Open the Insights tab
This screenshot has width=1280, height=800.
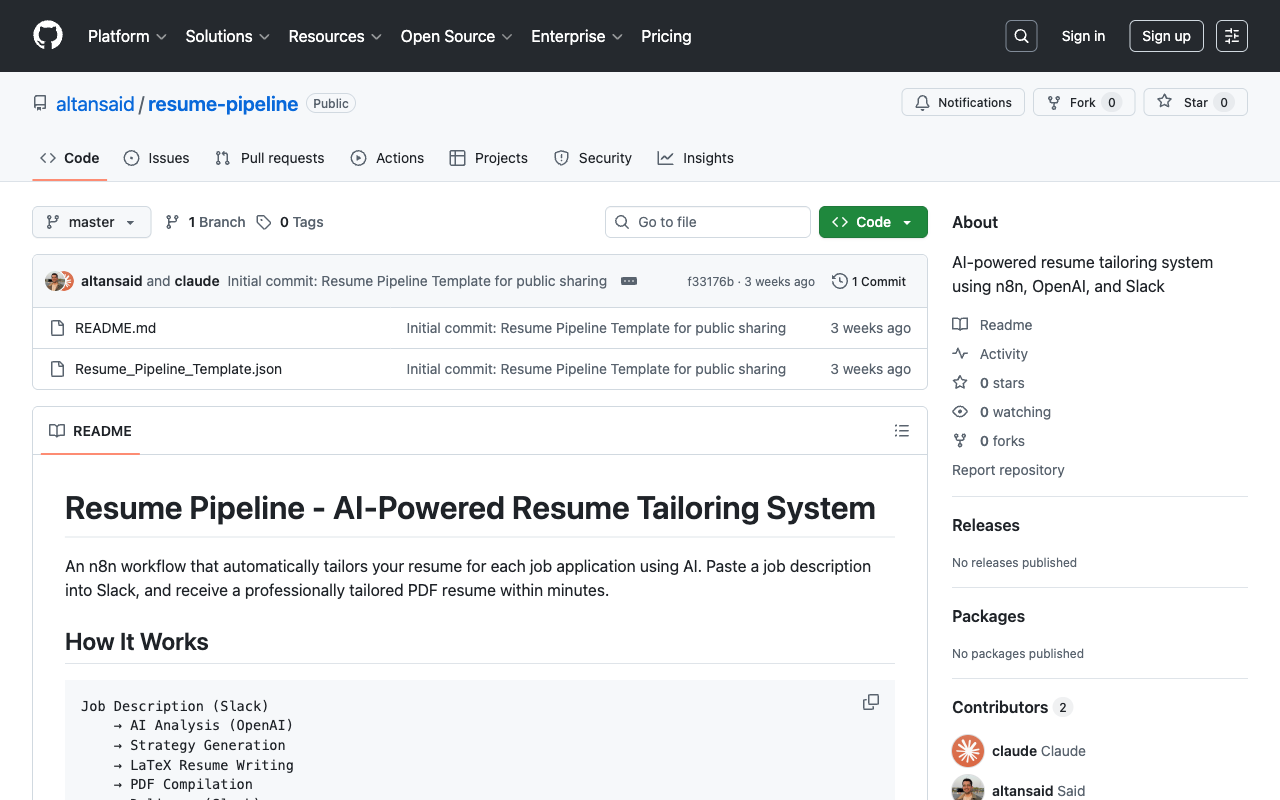click(695, 158)
